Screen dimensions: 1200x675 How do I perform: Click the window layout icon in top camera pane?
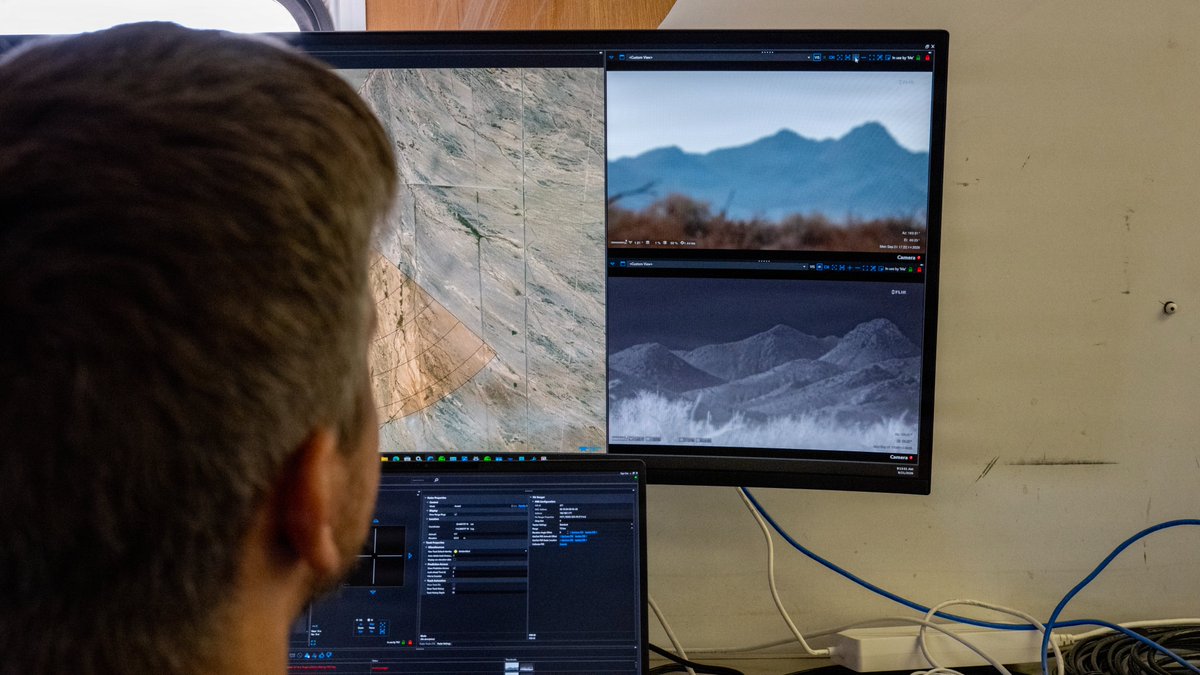coord(621,57)
